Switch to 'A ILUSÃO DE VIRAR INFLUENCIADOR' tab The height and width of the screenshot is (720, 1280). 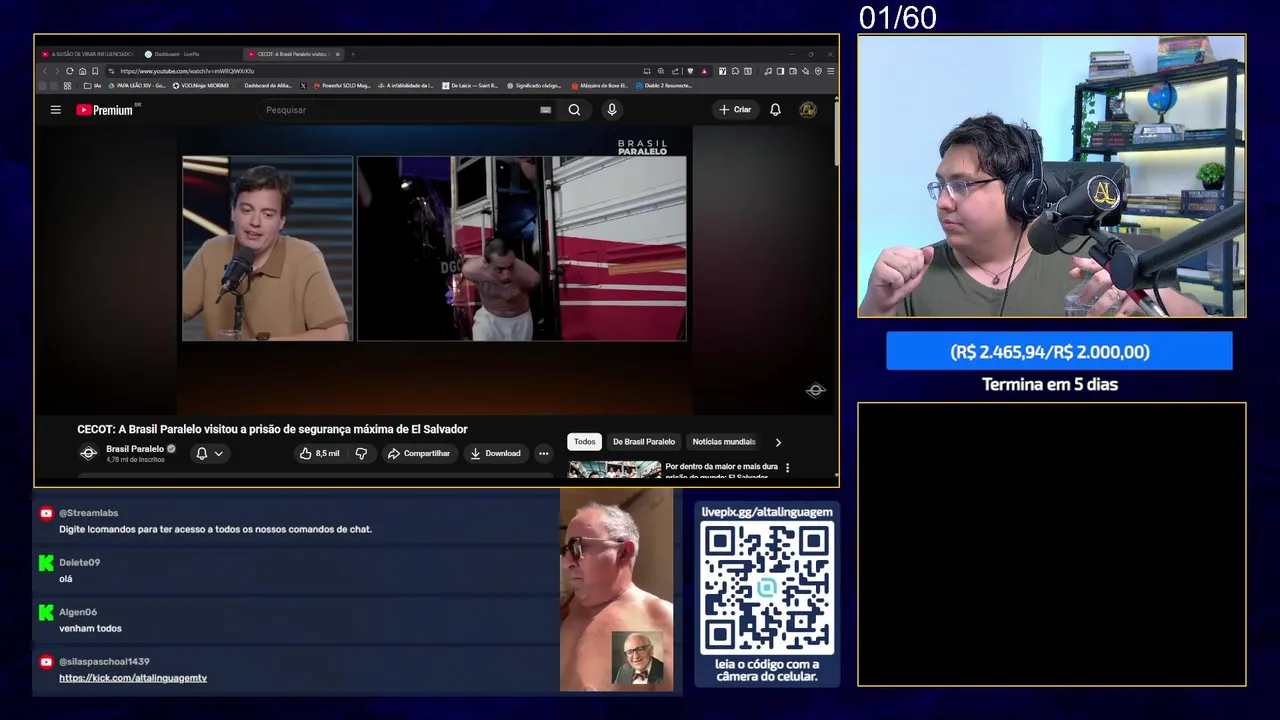pos(86,54)
